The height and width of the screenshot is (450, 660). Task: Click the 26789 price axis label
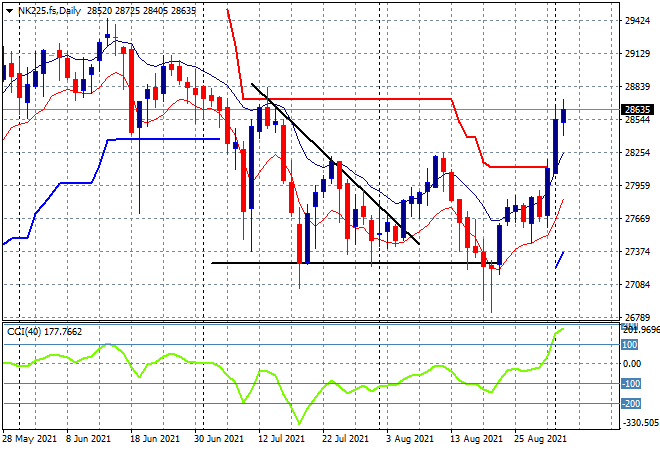637,317
